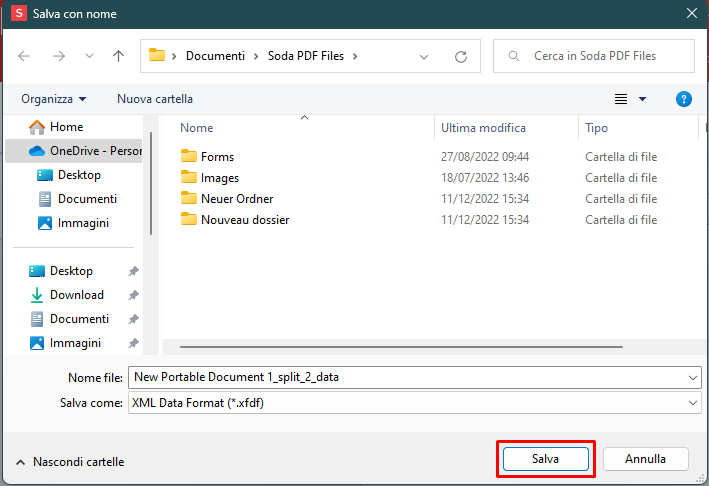Select the Nouveau dossier folder
Image resolution: width=709 pixels, height=486 pixels.
[x=245, y=220]
